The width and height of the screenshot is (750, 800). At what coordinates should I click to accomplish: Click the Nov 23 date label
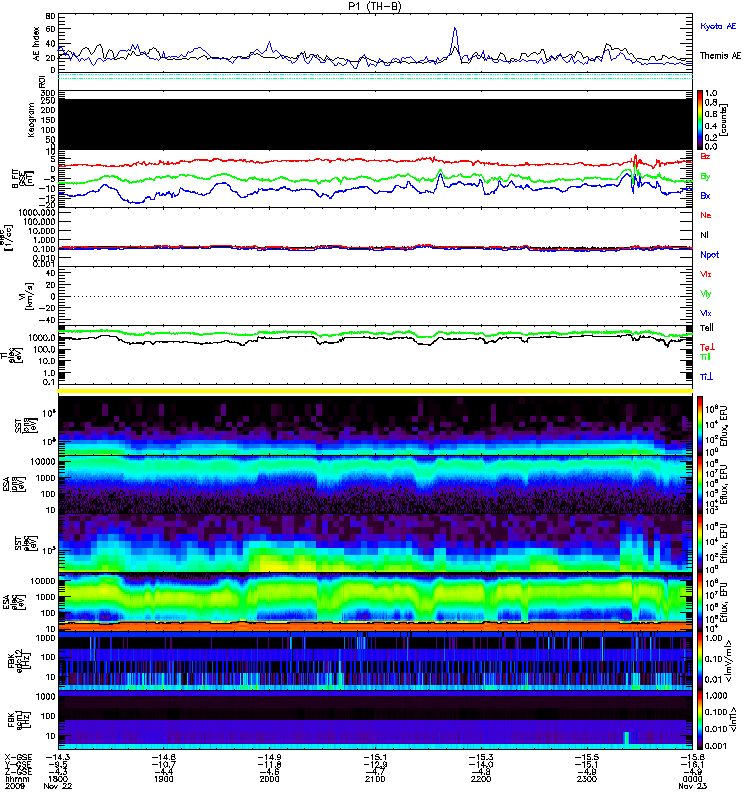coord(692,786)
